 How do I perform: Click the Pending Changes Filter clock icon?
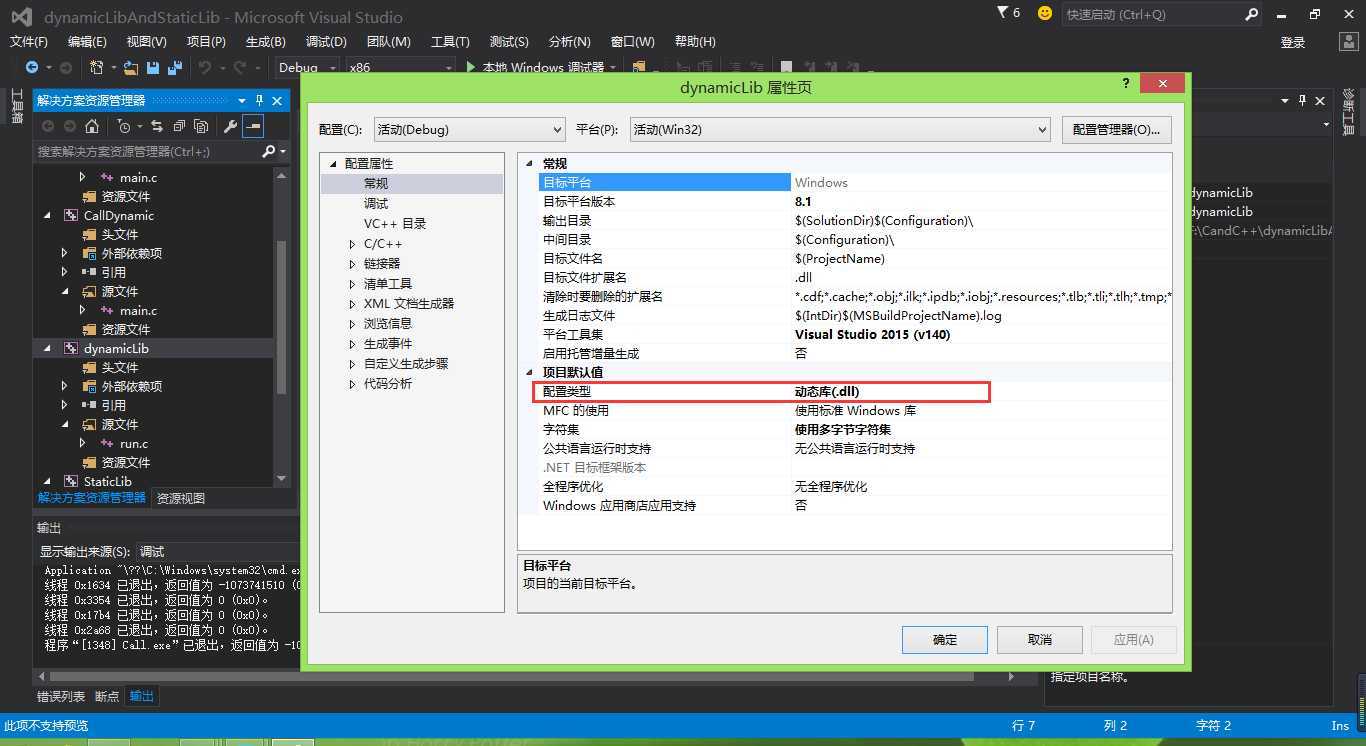(x=123, y=126)
